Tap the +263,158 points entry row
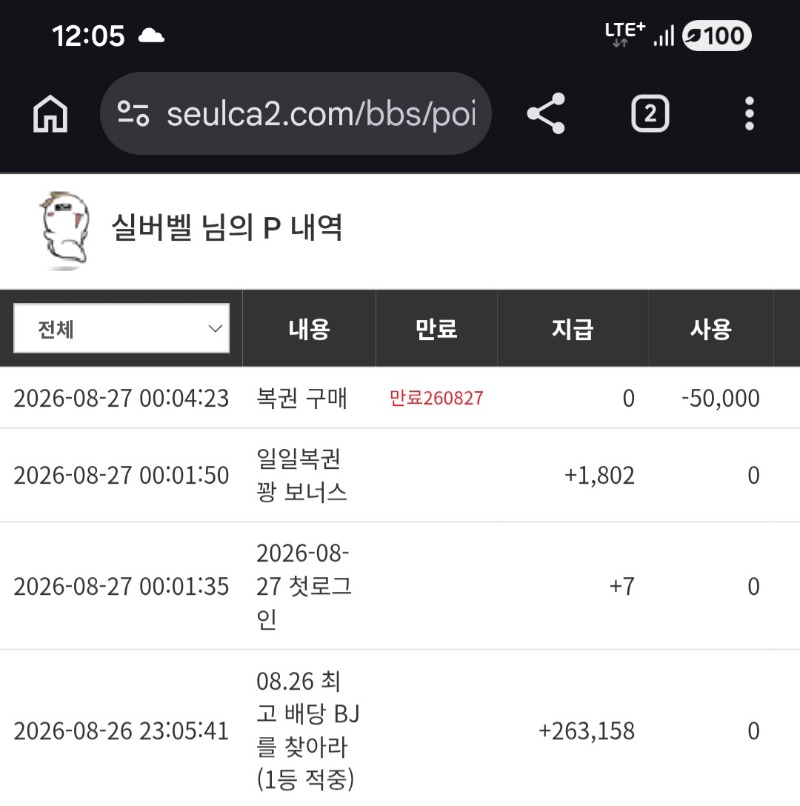800x806 pixels. click(400, 730)
